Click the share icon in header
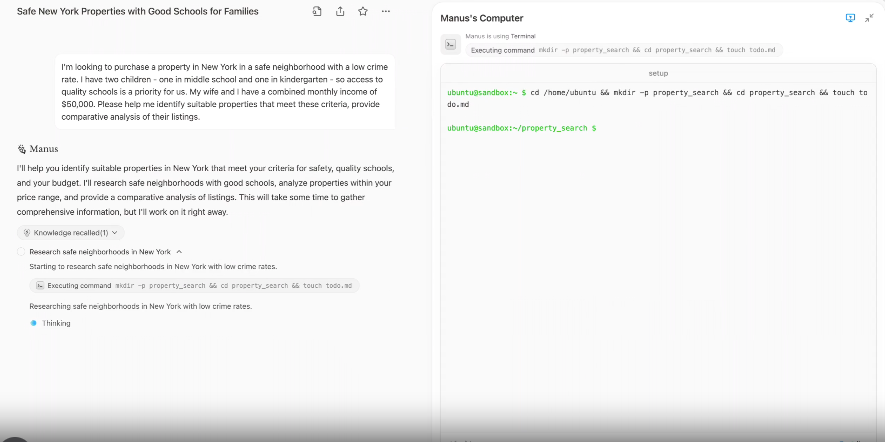This screenshot has height=442, width=885. [340, 11]
